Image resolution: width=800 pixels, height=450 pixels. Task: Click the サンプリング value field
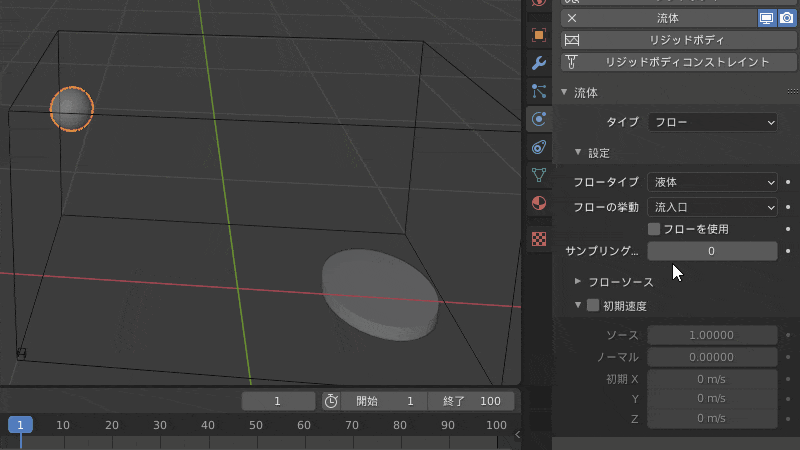tap(712, 251)
